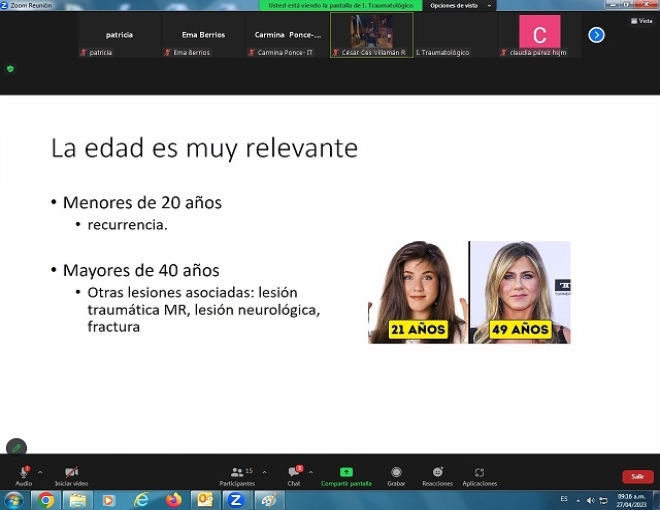Open the Participantes panel
The image size is (660, 510).
237,475
